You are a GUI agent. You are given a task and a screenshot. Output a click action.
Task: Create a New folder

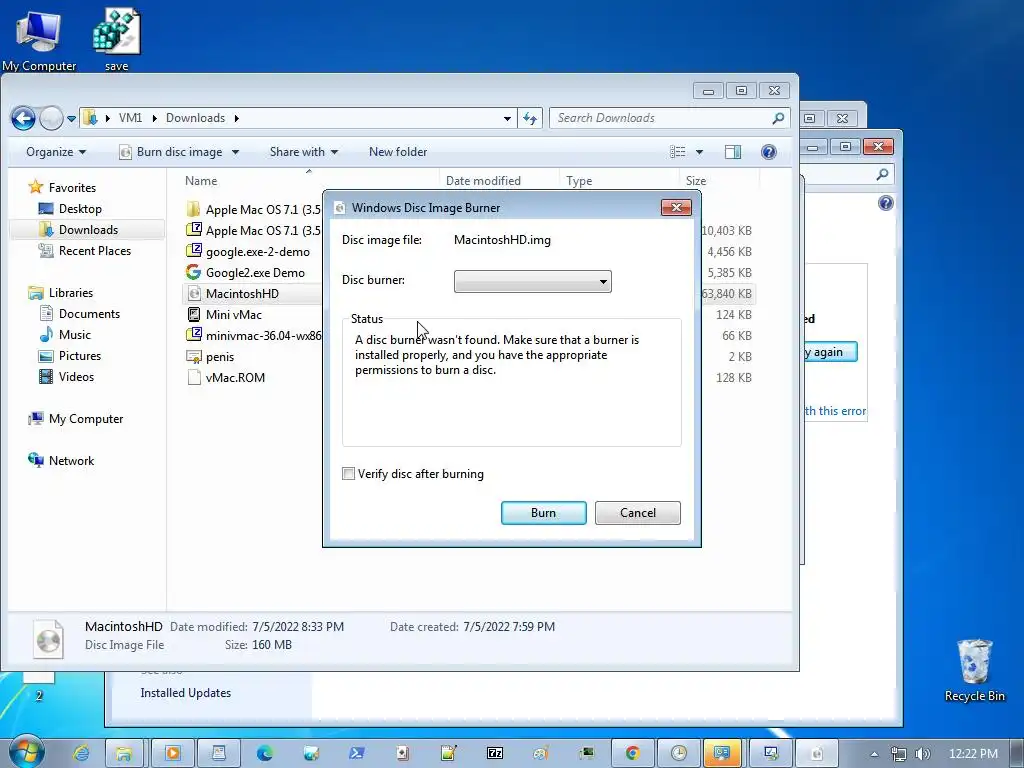(x=398, y=152)
